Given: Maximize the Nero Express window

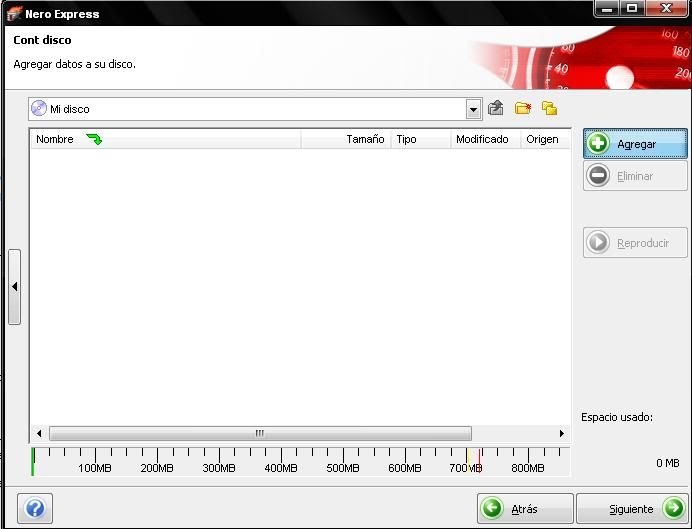Looking at the screenshot, I should [x=632, y=8].
